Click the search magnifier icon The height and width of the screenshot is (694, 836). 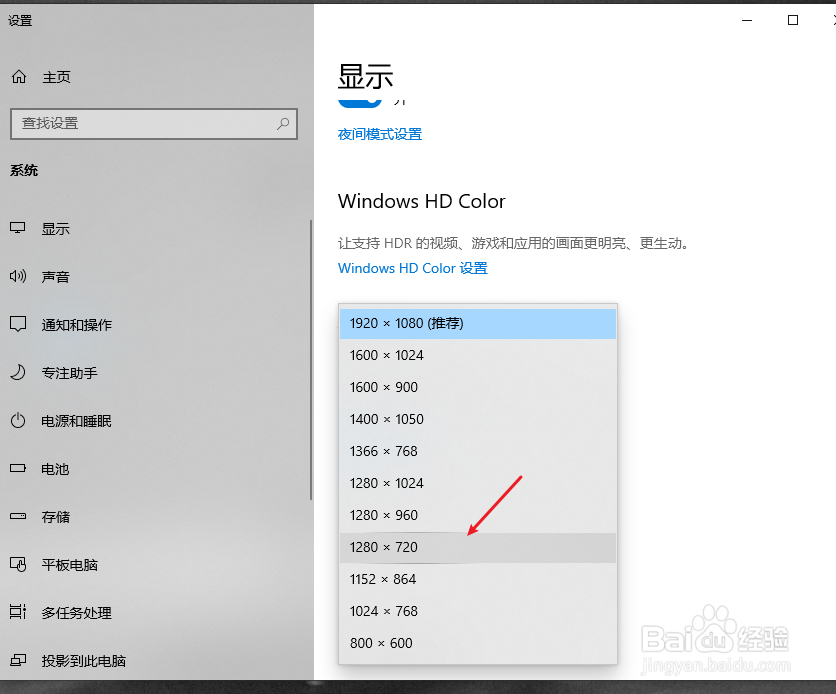[x=283, y=124]
